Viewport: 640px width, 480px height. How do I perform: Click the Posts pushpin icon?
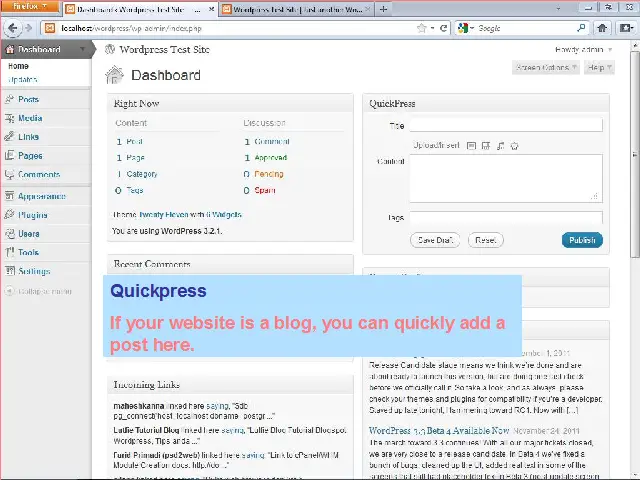(9, 99)
